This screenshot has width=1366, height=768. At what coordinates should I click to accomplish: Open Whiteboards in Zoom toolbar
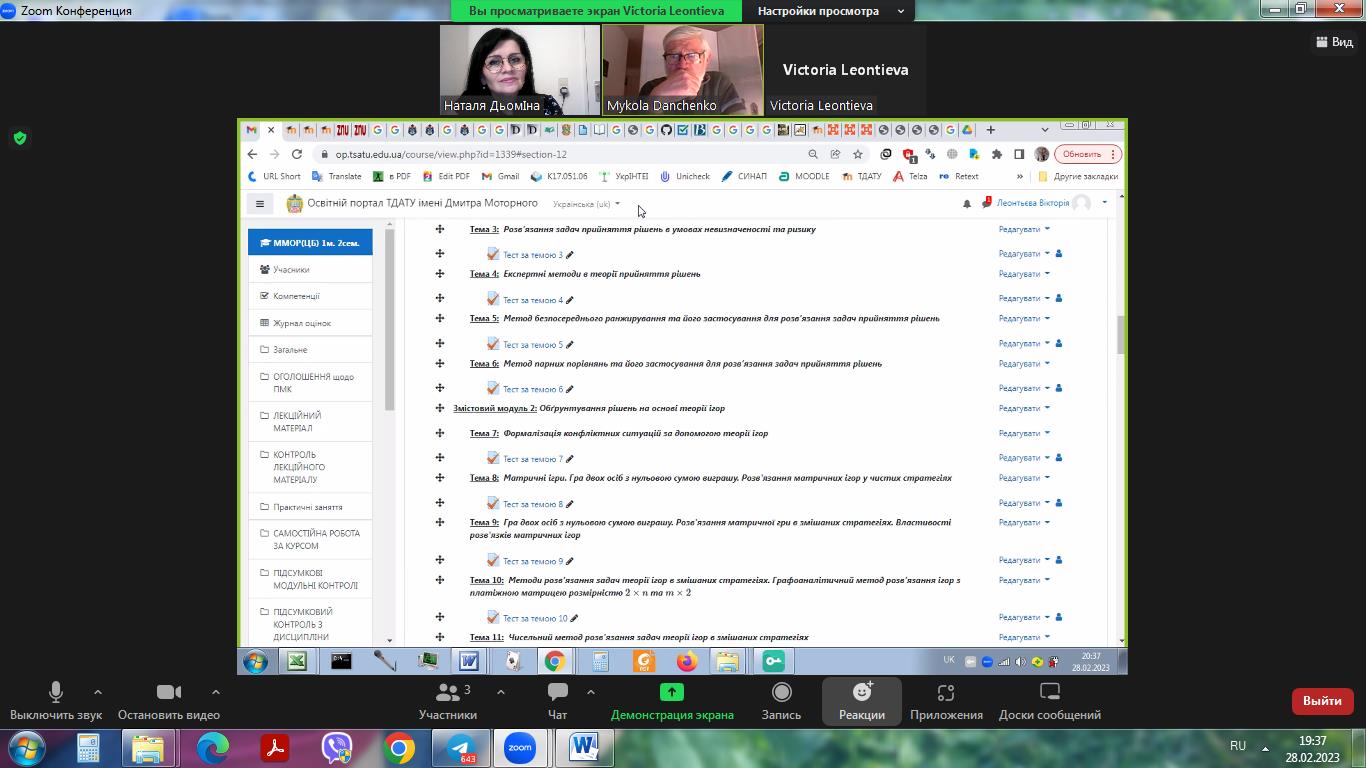coord(1049,700)
